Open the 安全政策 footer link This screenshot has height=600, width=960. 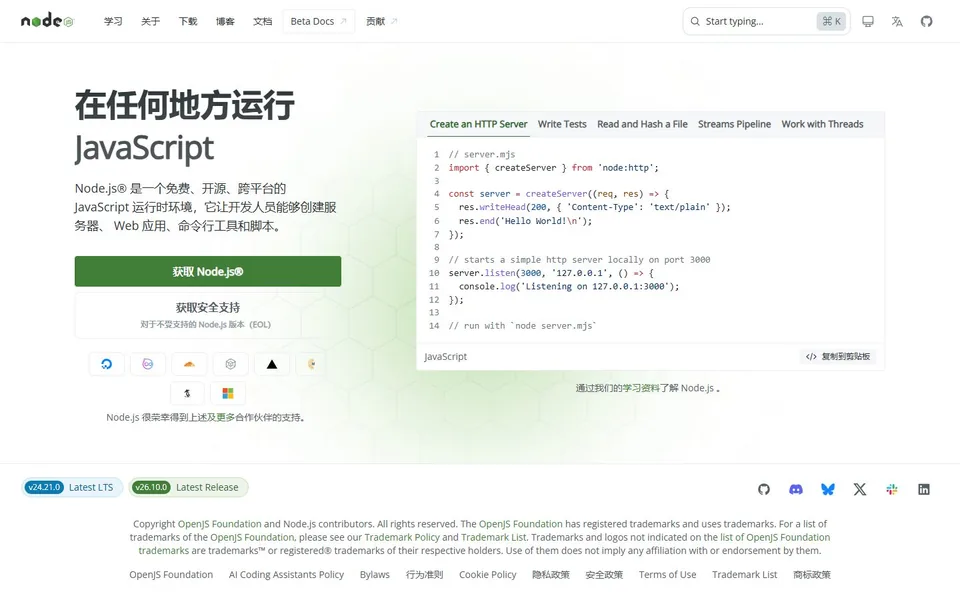[604, 574]
